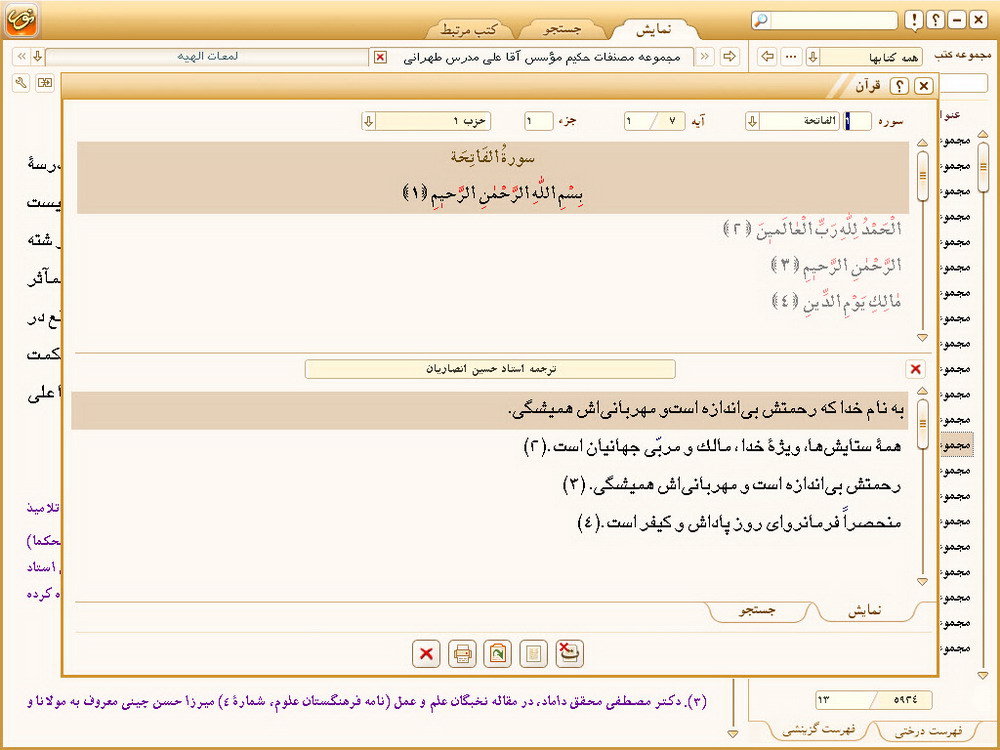This screenshot has height=750, width=1000.
Task: Close the open book tab with red X
Action: pyautogui.click(x=380, y=57)
